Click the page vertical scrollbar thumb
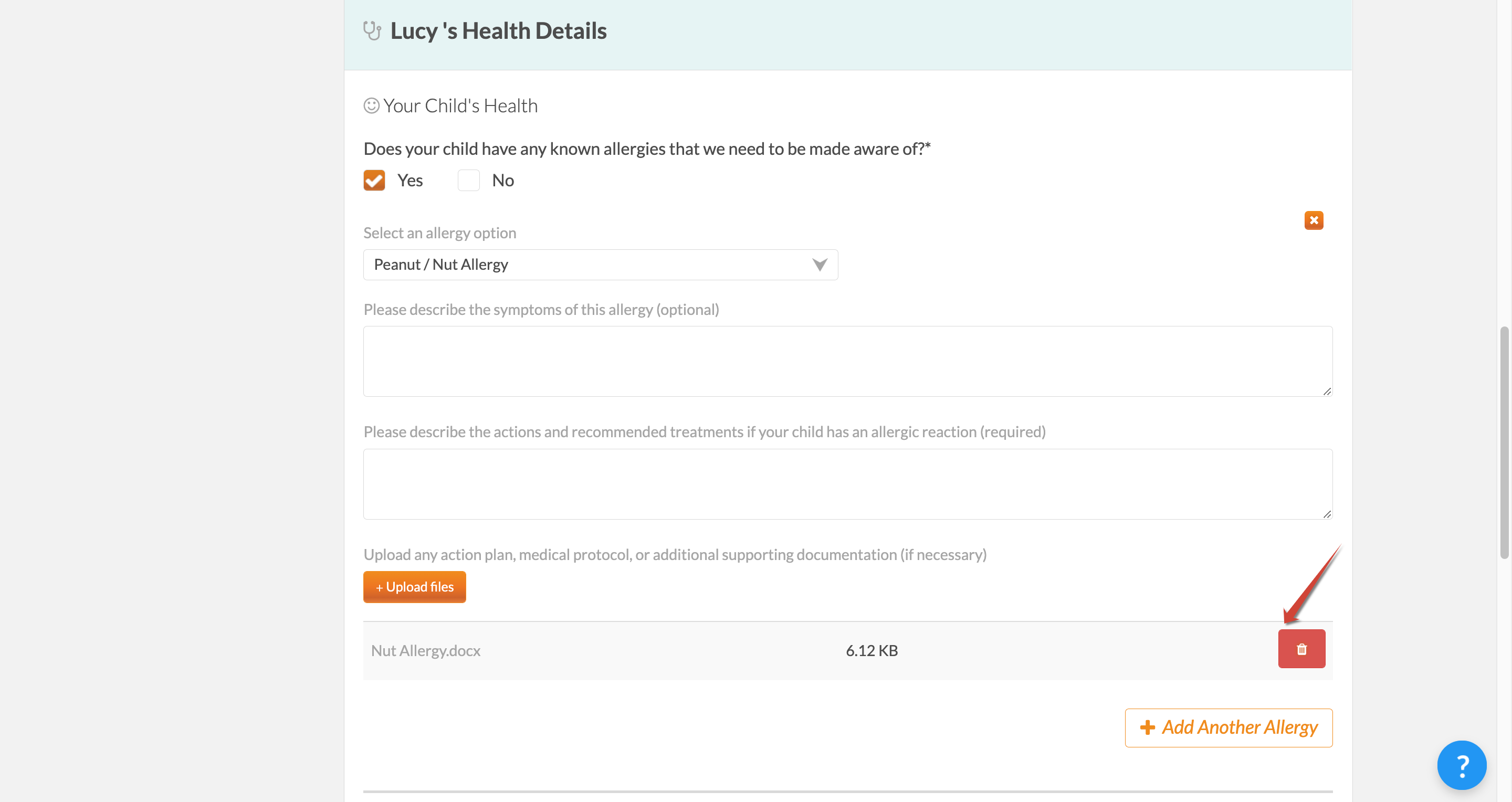The width and height of the screenshot is (1512, 802). [x=1504, y=443]
